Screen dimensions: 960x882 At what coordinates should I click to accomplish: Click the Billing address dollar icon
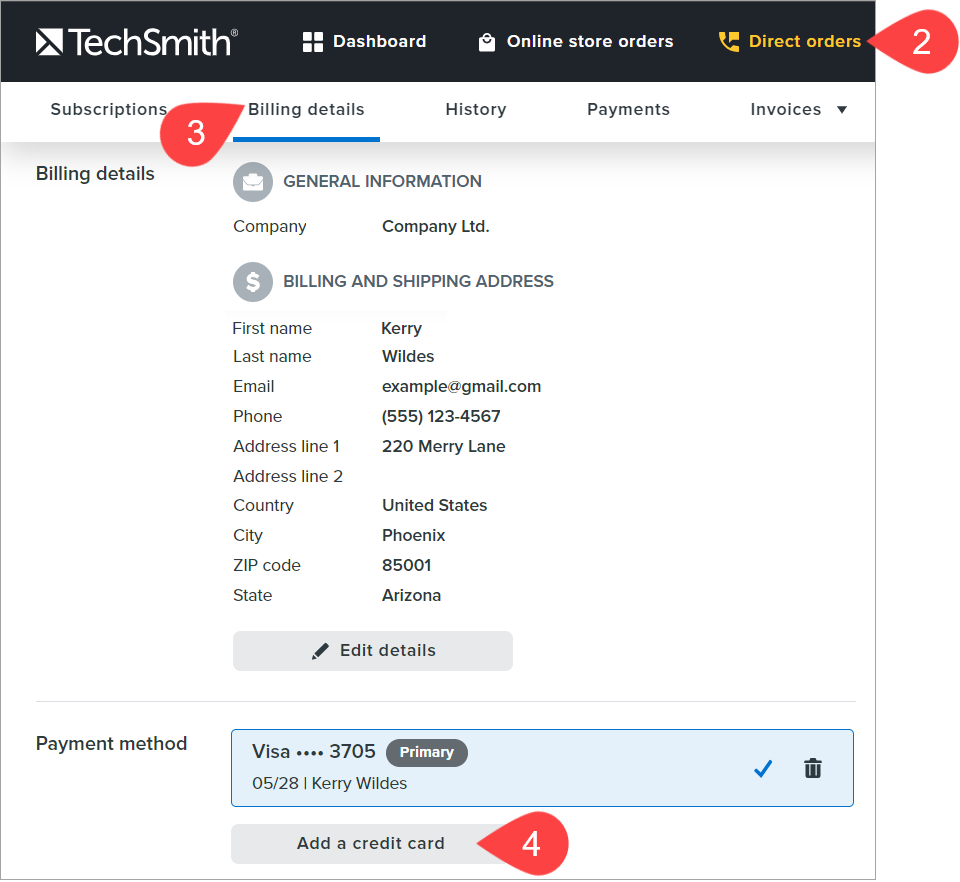[x=252, y=282]
